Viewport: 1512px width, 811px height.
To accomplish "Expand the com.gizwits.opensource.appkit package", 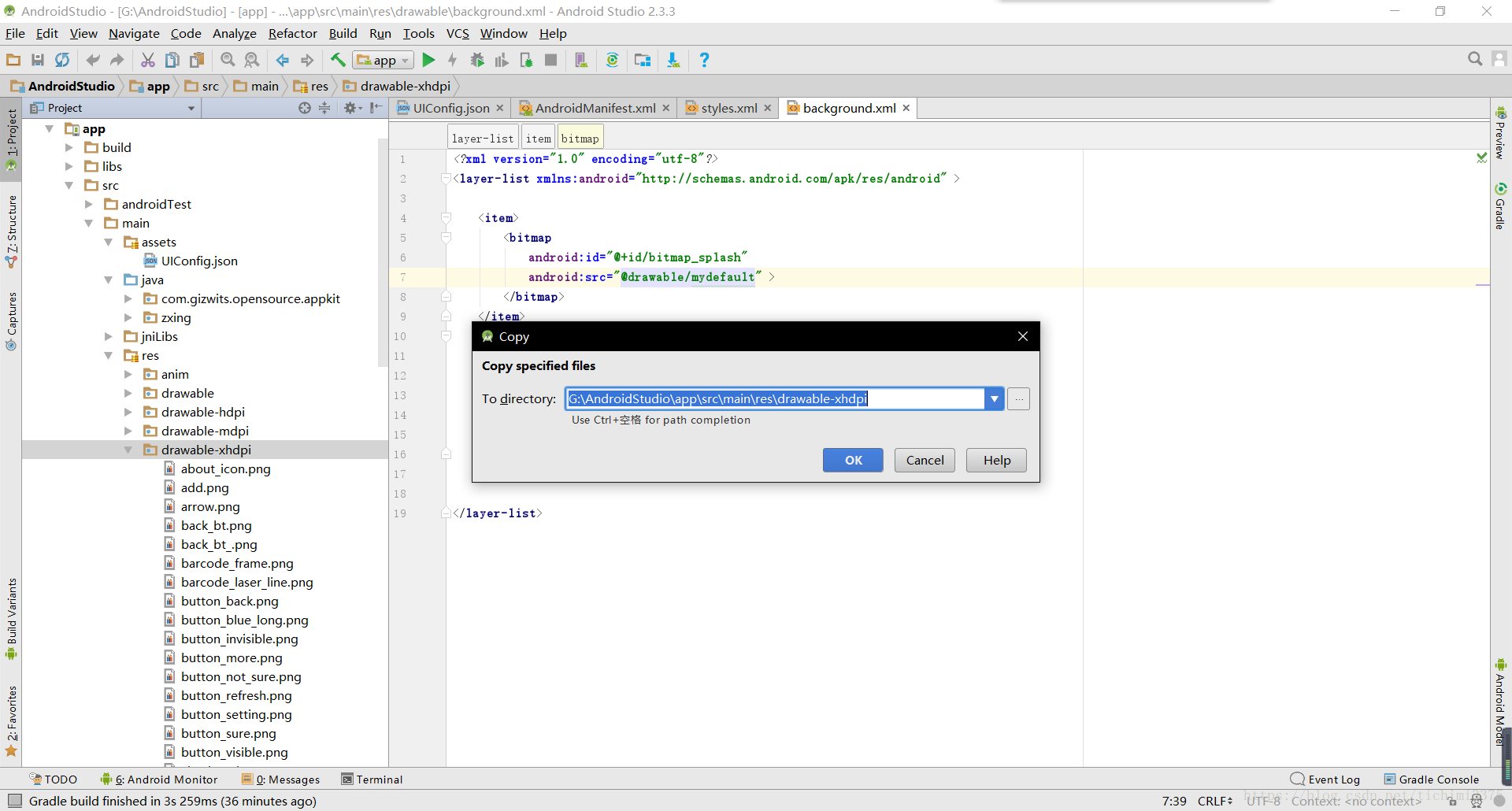I will pos(128,298).
